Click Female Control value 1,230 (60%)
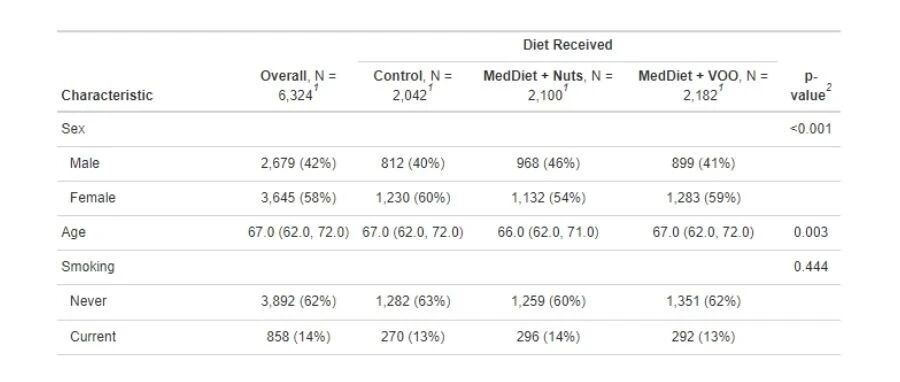Viewport: 900px width, 382px height. point(413,198)
